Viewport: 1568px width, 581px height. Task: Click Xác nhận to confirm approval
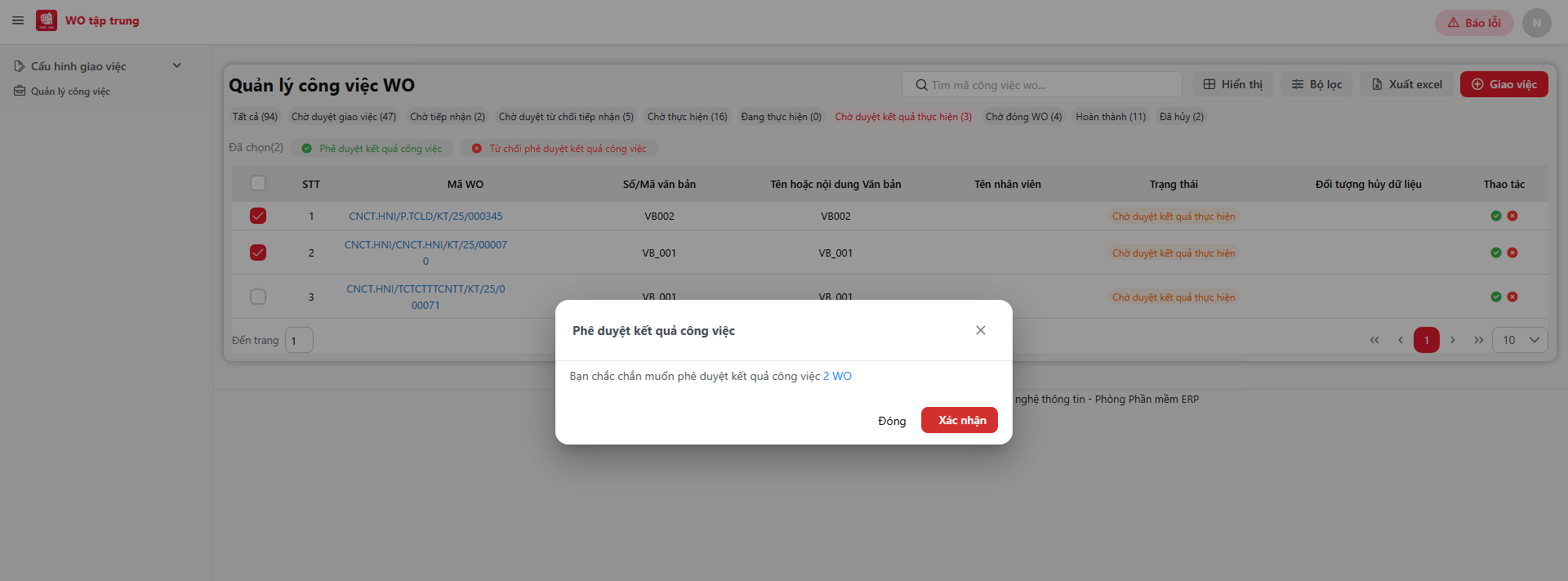pos(960,420)
